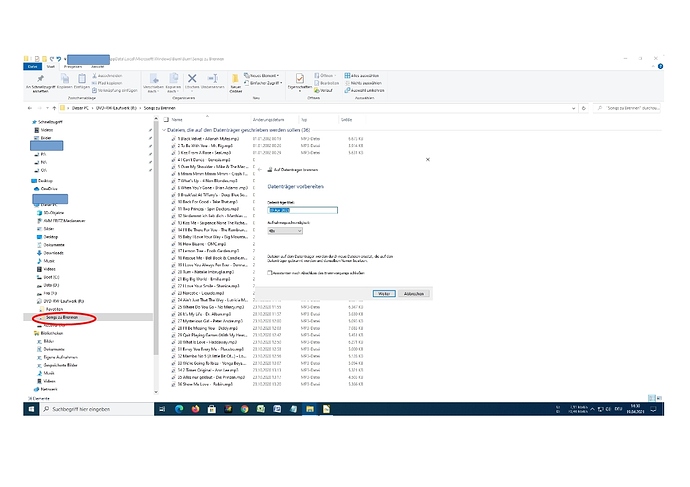The width and height of the screenshot is (690, 487).
Task: Click 'Alles auswählen' in the ribbon
Action: tap(362, 76)
